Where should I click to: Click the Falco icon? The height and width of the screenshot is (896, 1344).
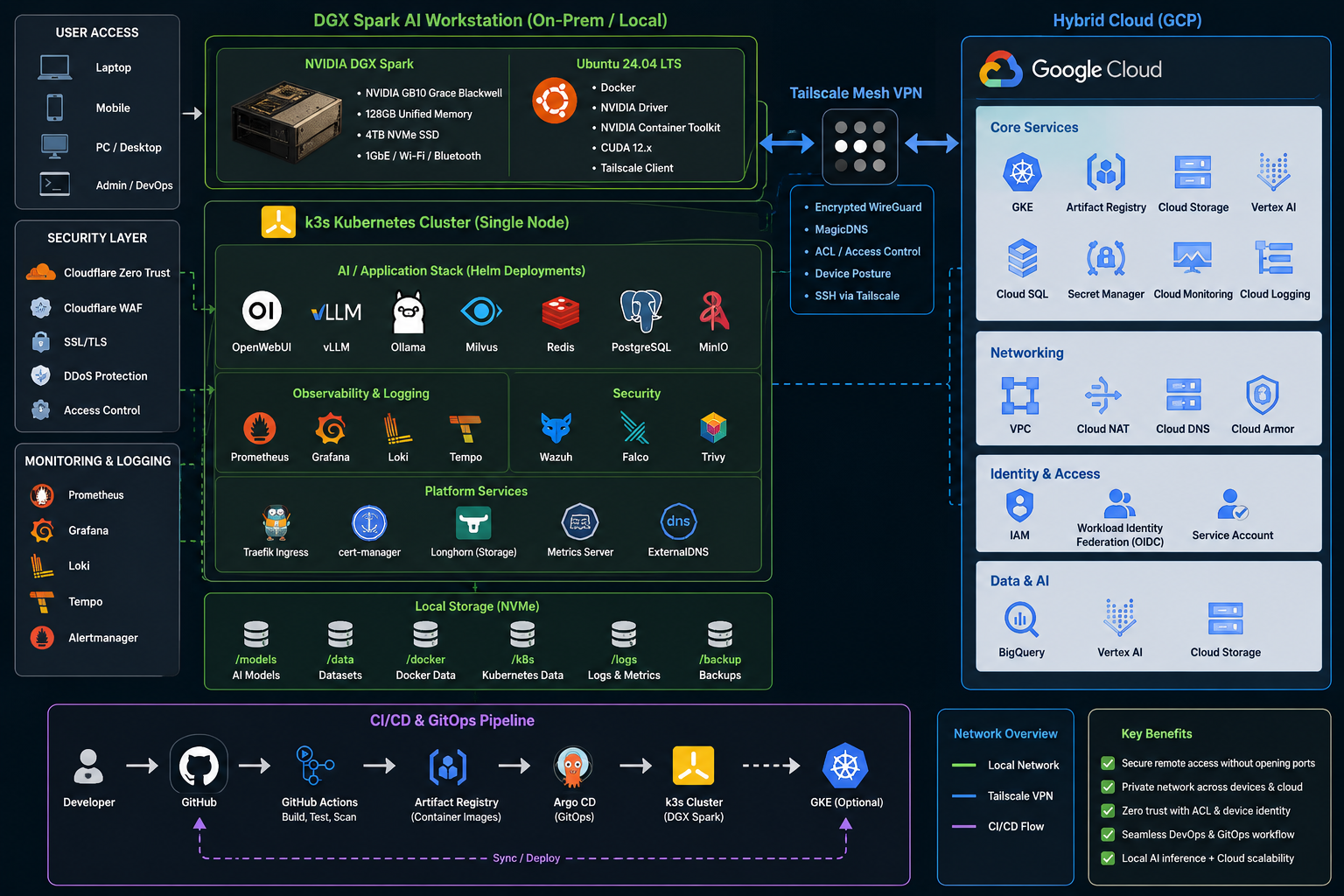pyautogui.click(x=635, y=428)
